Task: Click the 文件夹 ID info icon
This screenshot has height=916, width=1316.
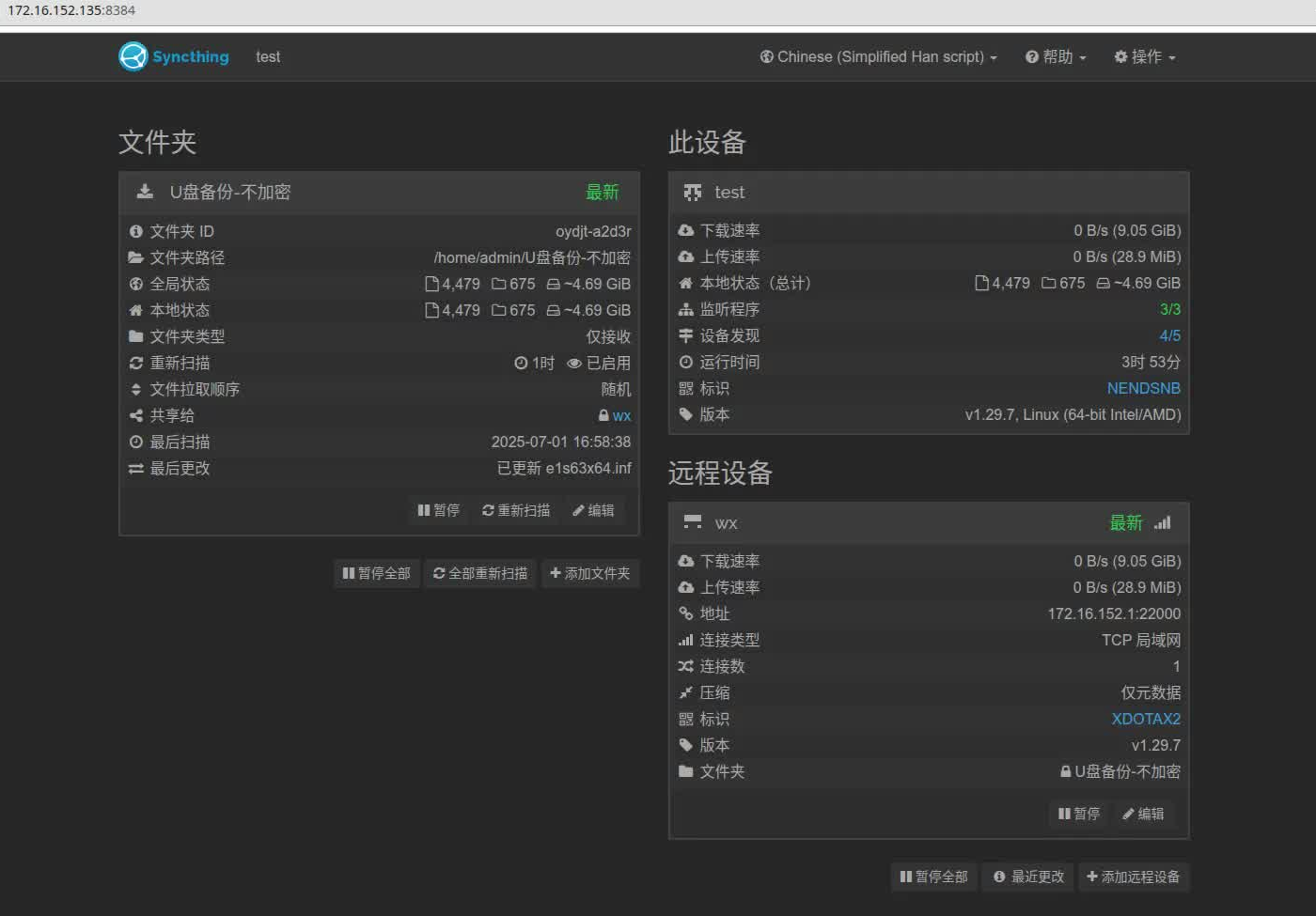Action: pyautogui.click(x=136, y=231)
